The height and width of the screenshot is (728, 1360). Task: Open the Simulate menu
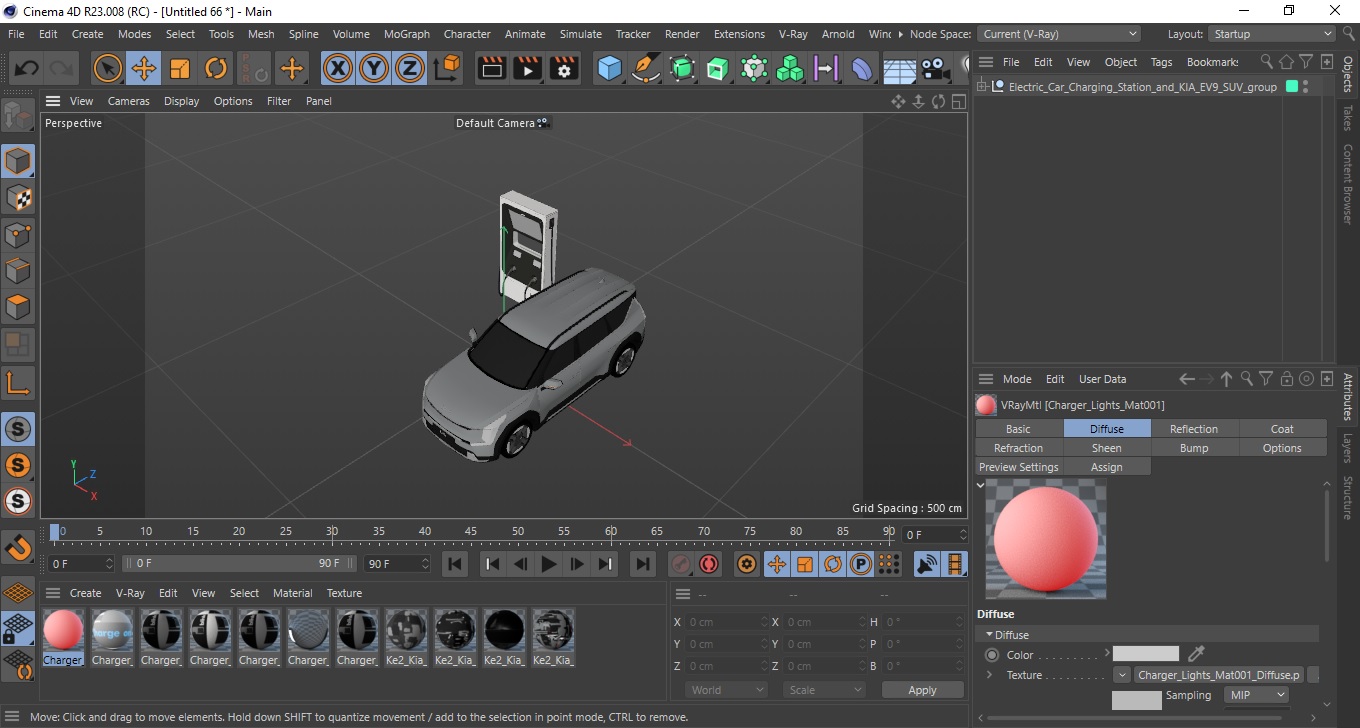click(581, 34)
